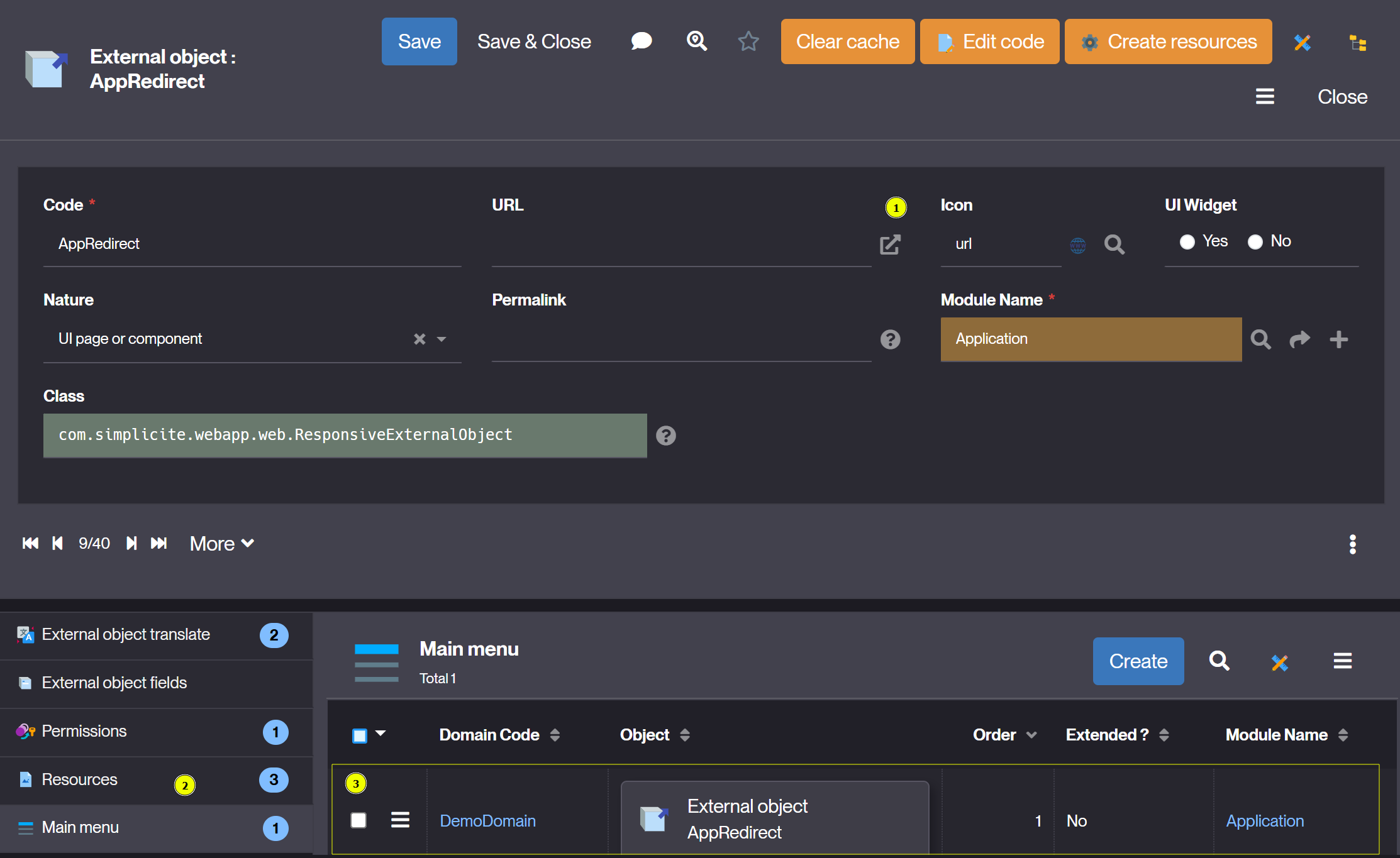Expand the Nature dropdown arrow

point(442,339)
